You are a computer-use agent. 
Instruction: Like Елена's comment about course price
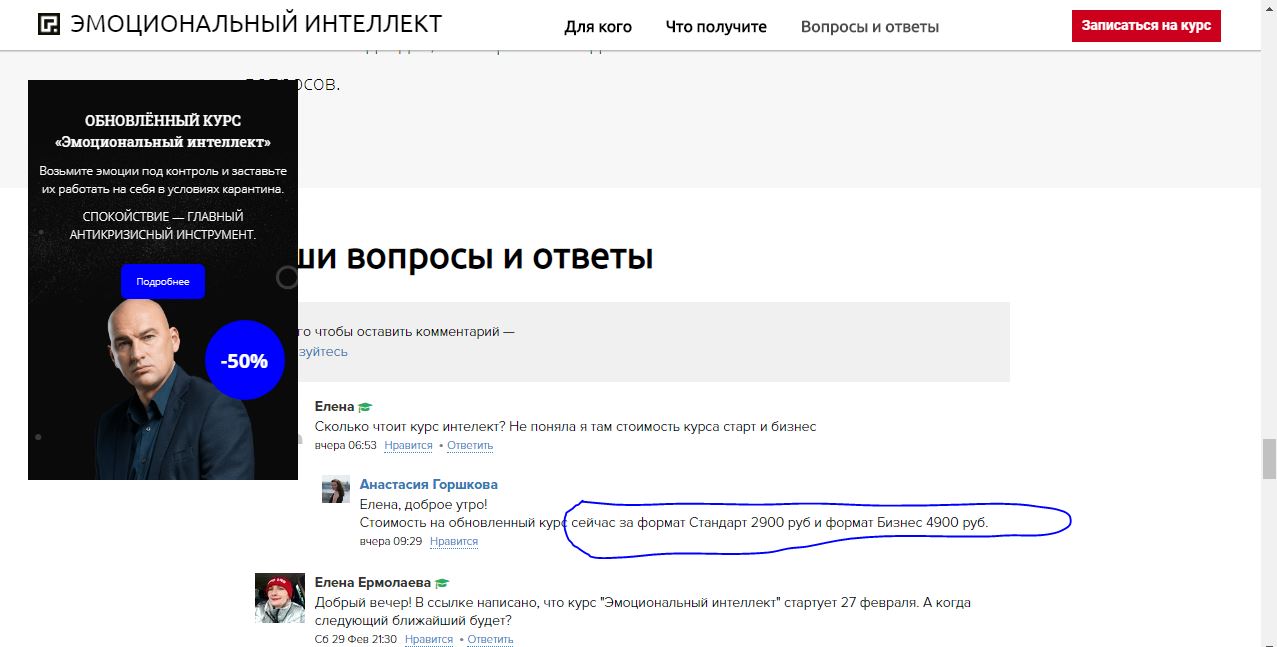408,445
